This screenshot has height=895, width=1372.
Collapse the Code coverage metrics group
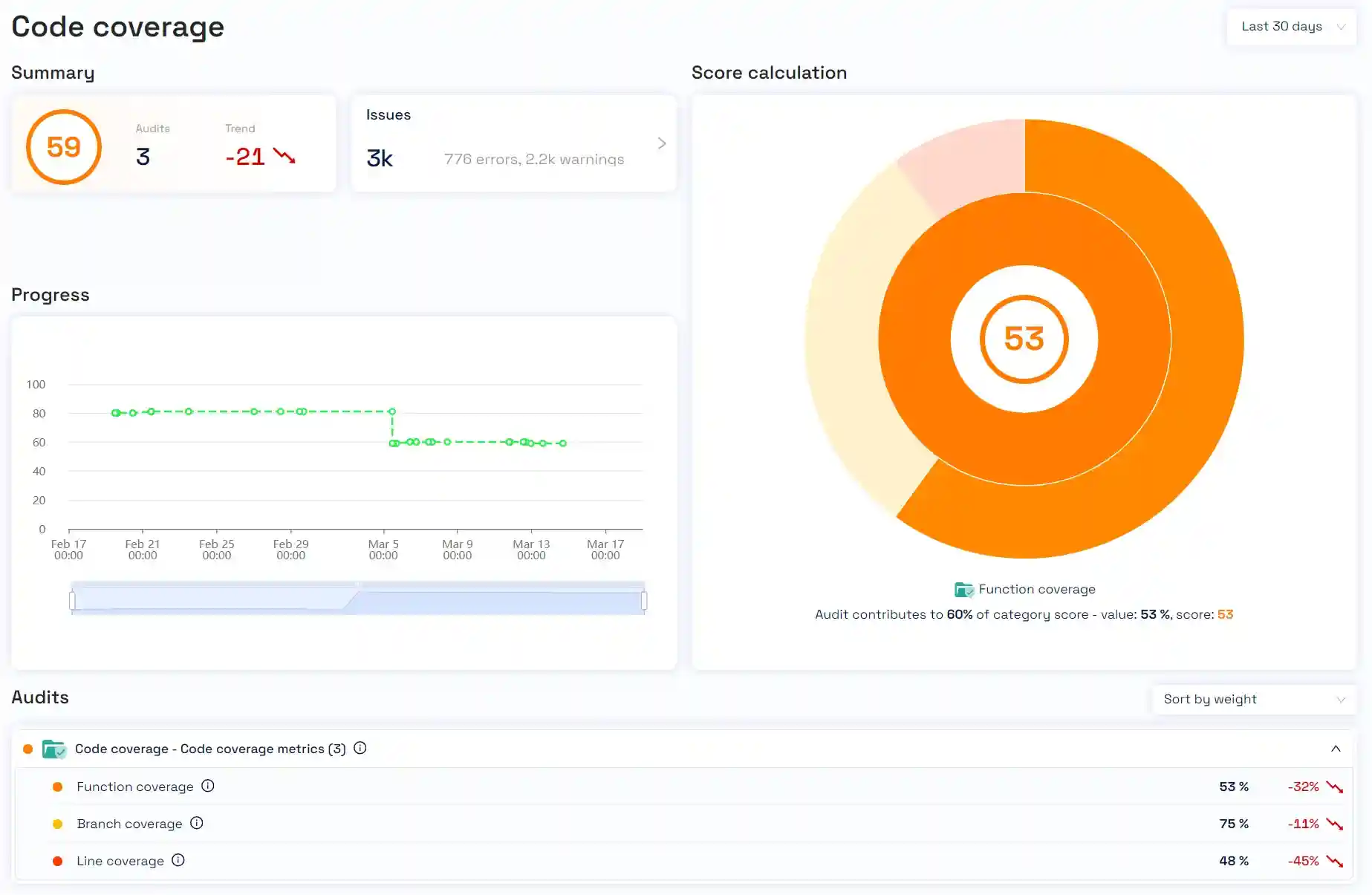click(x=1336, y=749)
